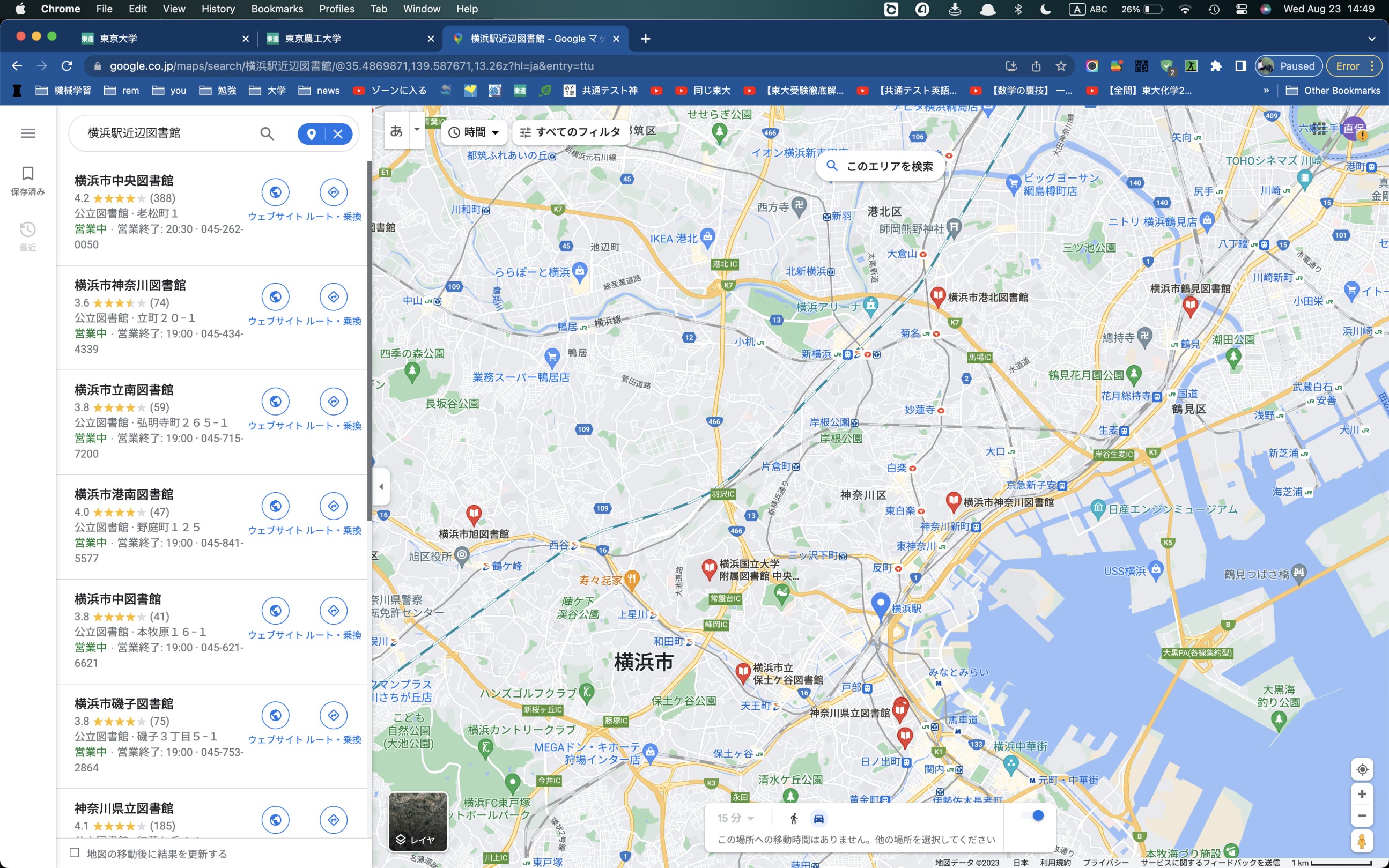Select the 横浜市港北図書館 map pin
The image size is (1389, 868).
coord(937,297)
